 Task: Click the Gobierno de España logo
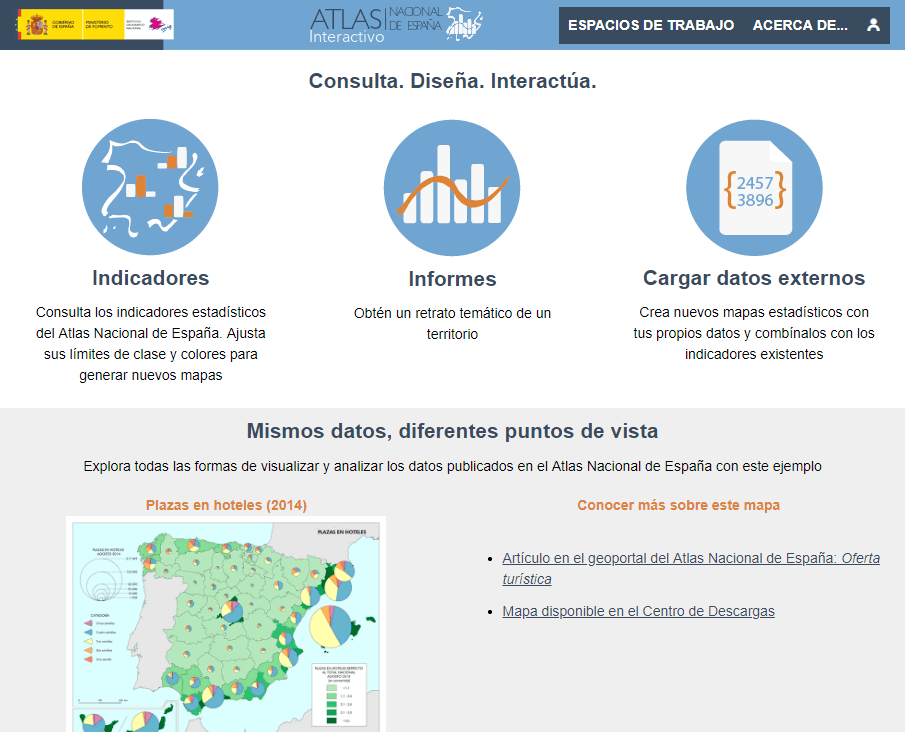point(50,25)
